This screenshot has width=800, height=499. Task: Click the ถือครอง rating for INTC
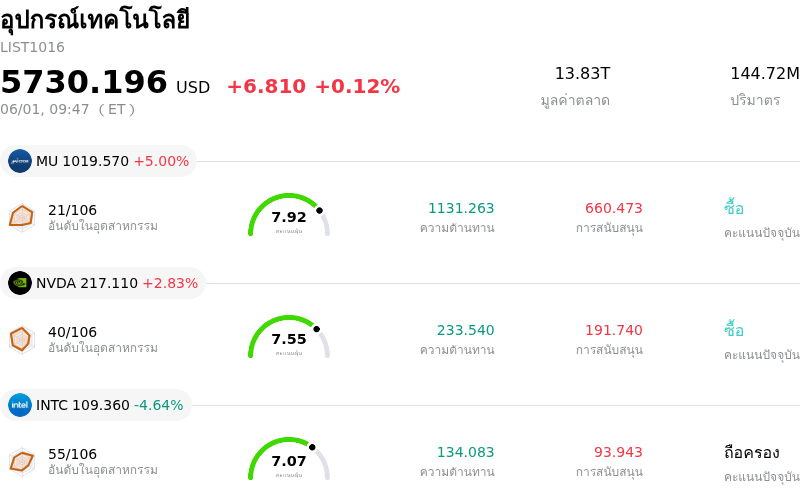tap(752, 453)
